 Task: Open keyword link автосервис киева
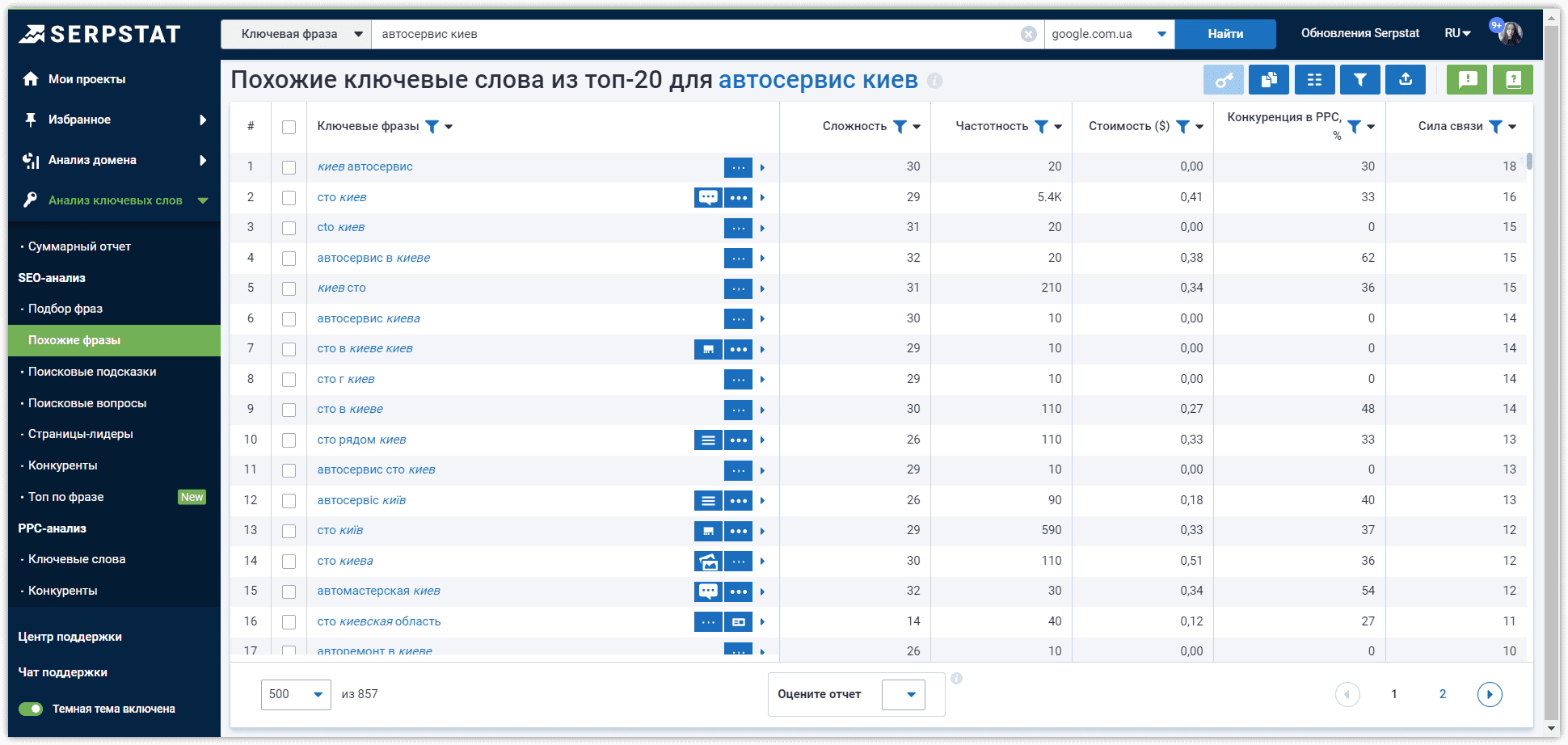click(369, 318)
